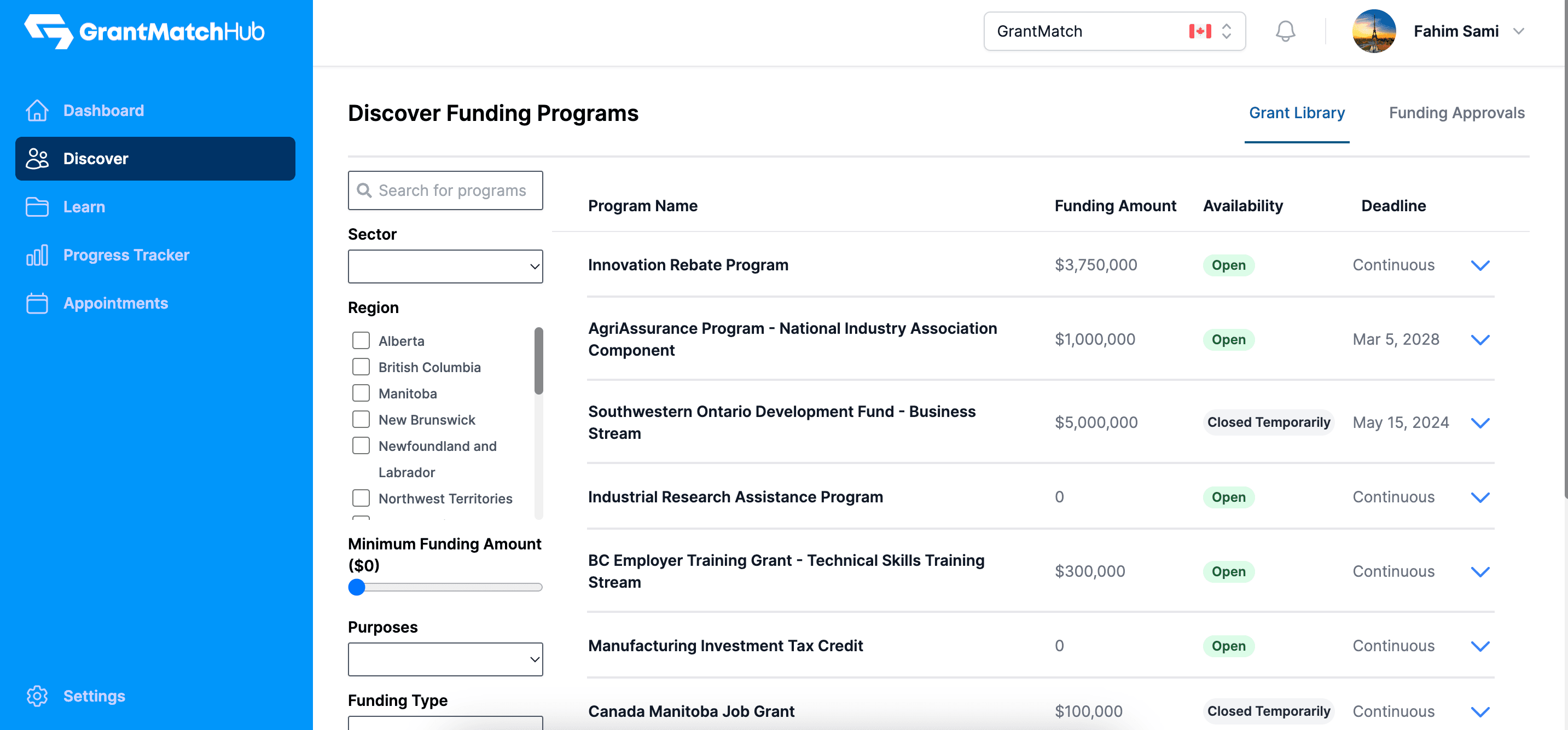
Task: Open the Industrial Research Assistance Program link
Action: pos(735,497)
